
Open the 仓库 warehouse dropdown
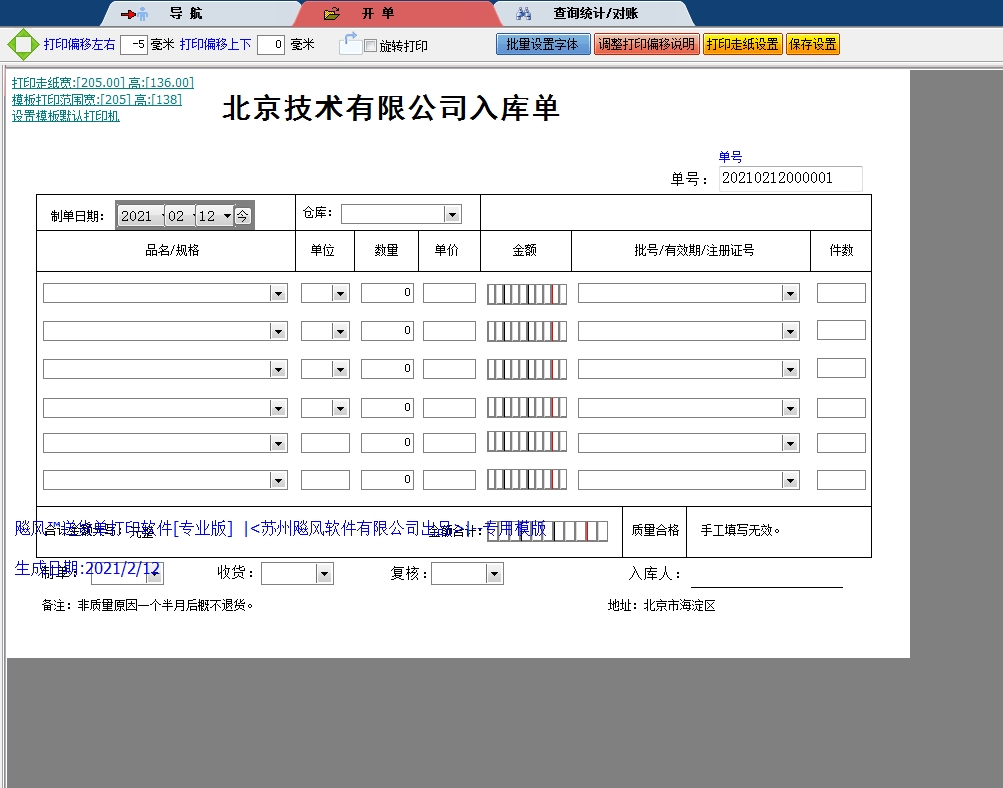[452, 213]
